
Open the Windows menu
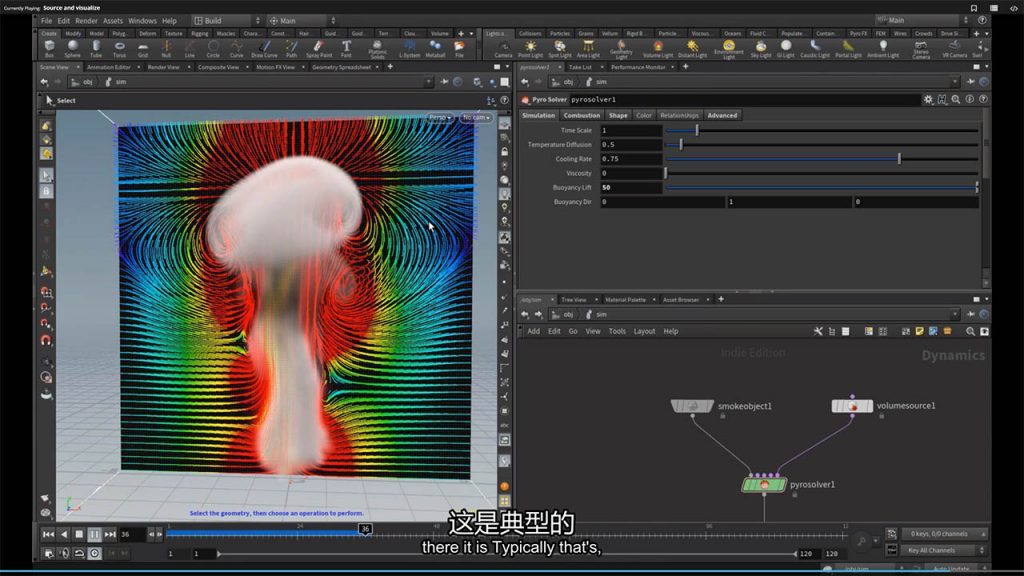coord(142,21)
